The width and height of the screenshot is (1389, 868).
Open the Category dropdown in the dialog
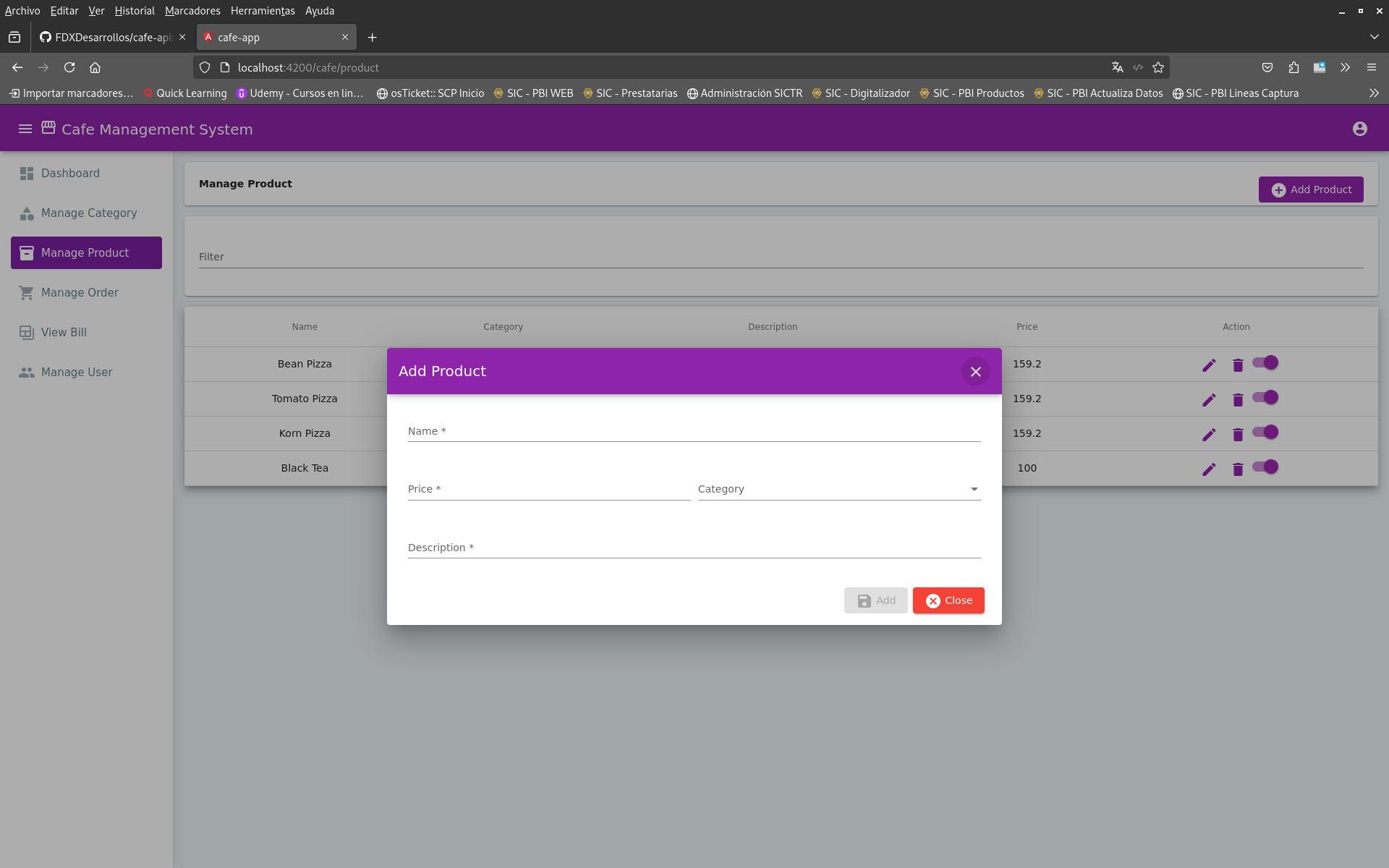(839, 489)
